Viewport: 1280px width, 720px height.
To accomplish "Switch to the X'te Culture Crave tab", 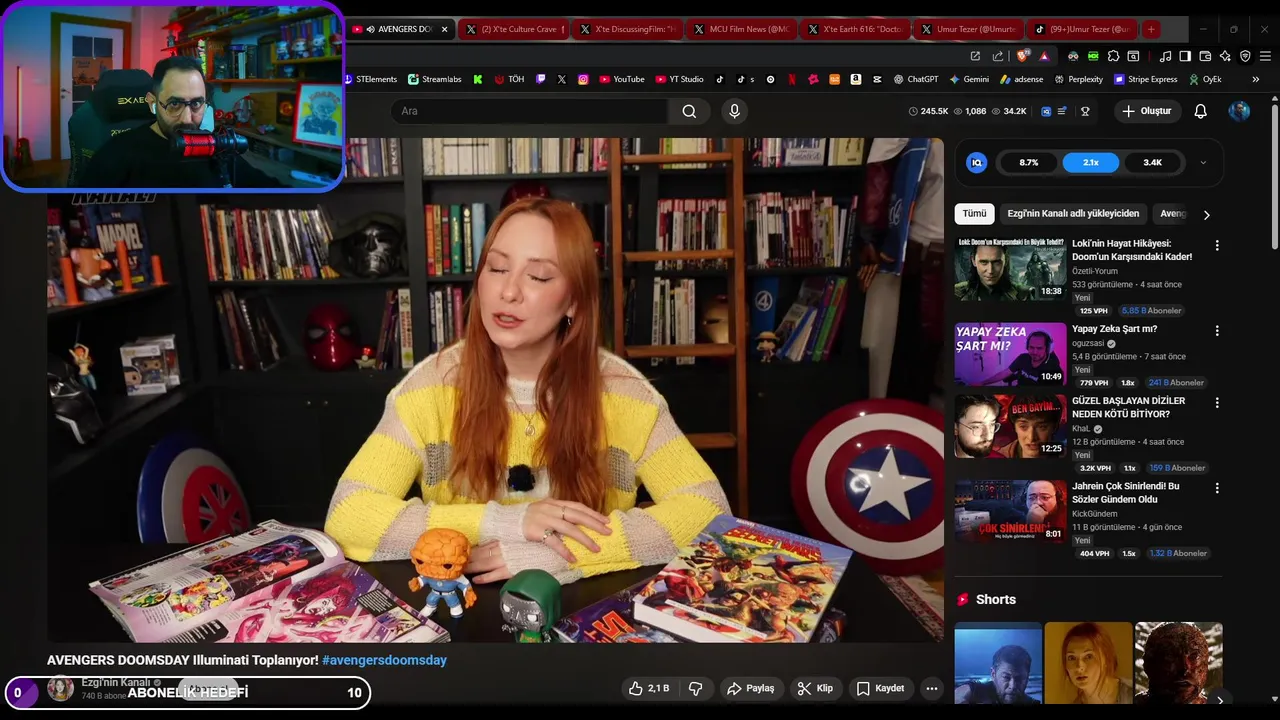I will 515,29.
